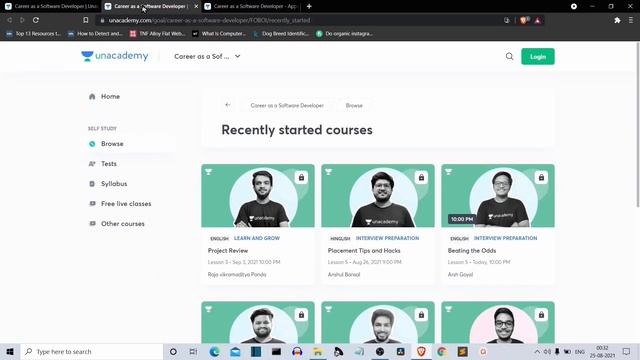
Task: Click browser forward arrow
Action: coord(22,20)
